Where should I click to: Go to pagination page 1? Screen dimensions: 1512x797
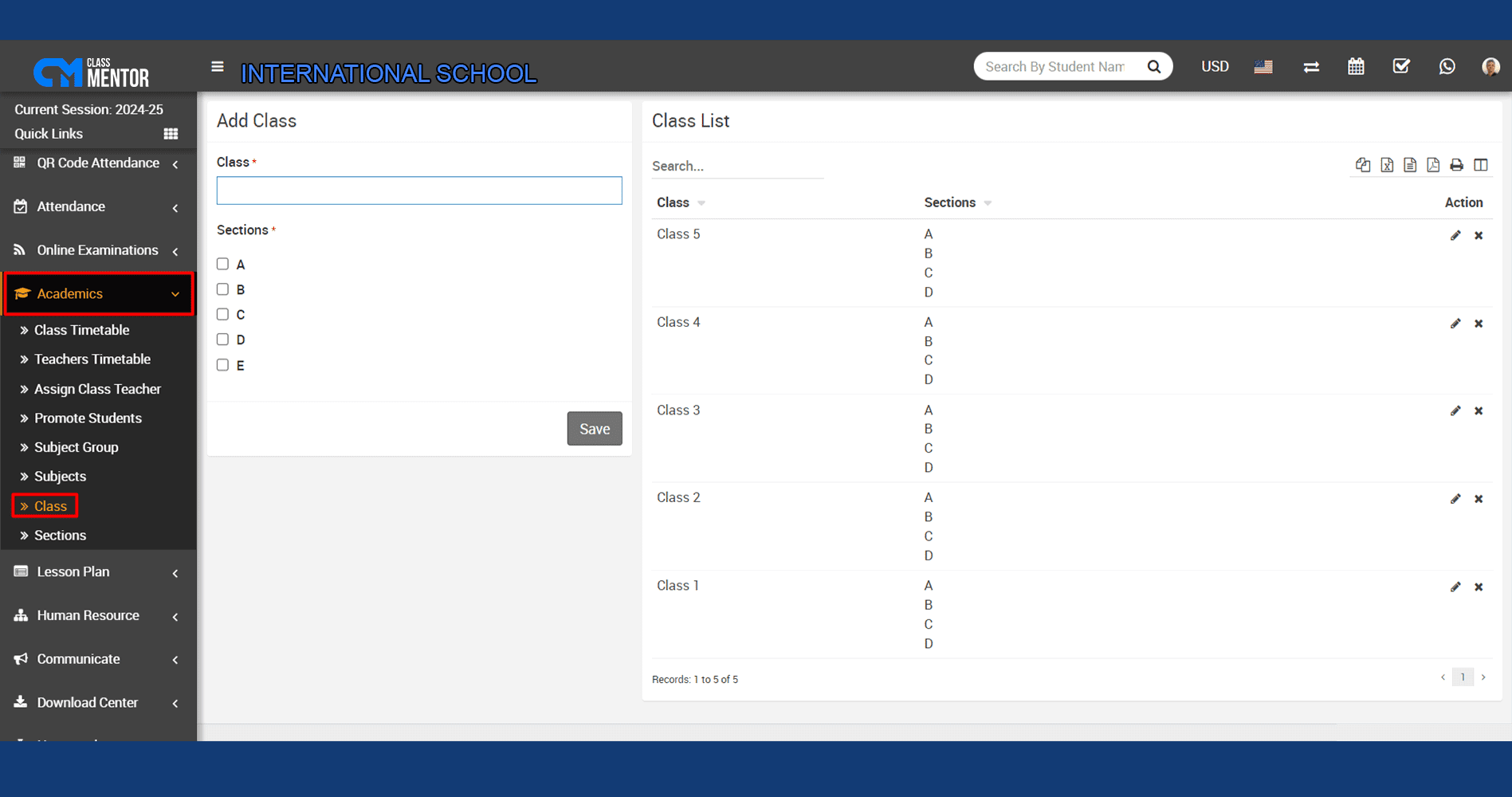pos(1463,677)
